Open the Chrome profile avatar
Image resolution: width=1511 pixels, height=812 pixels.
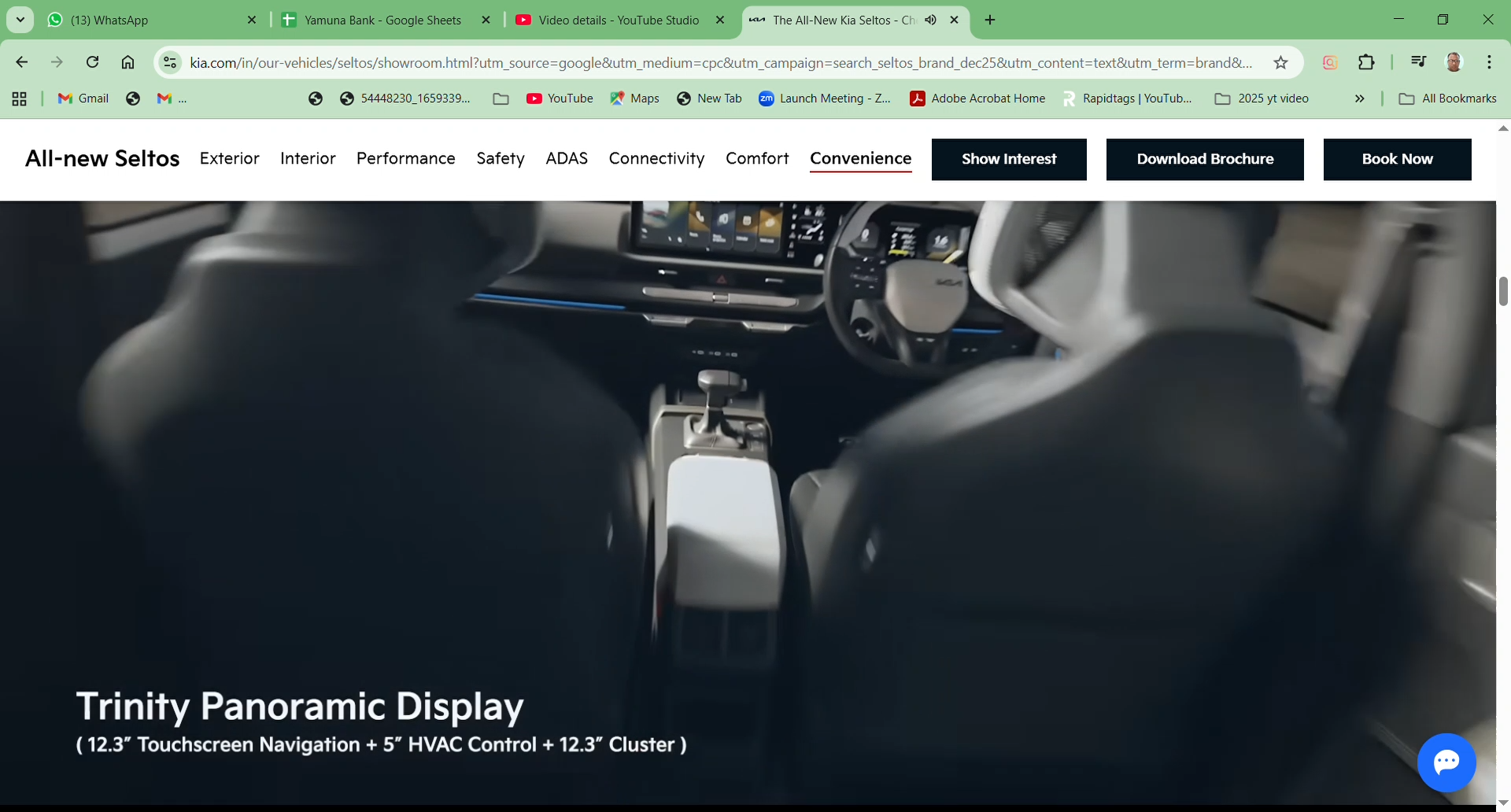coord(1454,62)
